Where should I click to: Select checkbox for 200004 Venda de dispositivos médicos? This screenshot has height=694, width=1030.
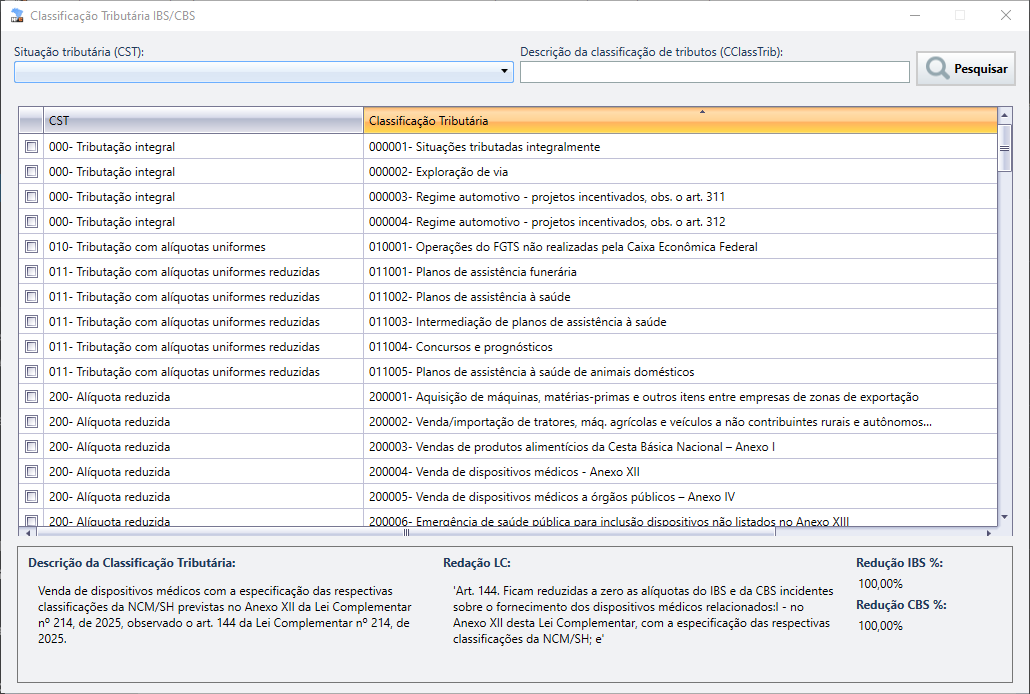(x=31, y=472)
